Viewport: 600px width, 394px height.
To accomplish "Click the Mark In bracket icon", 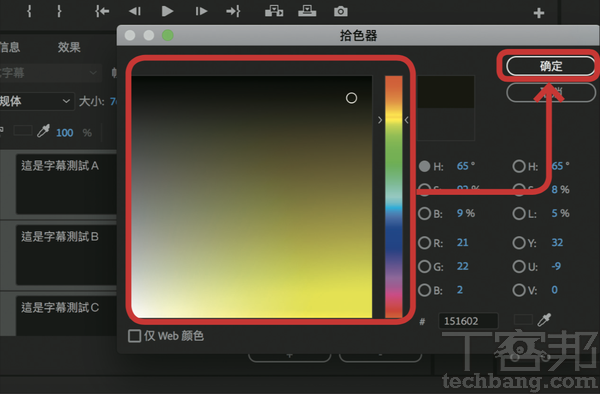I will [29, 11].
